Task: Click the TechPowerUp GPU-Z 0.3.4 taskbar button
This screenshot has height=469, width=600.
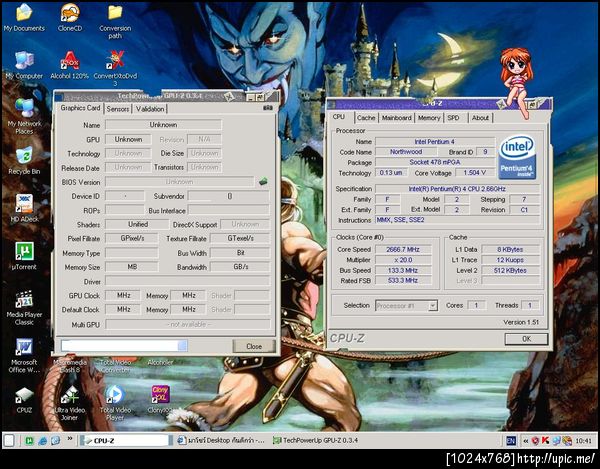Action: 315,441
